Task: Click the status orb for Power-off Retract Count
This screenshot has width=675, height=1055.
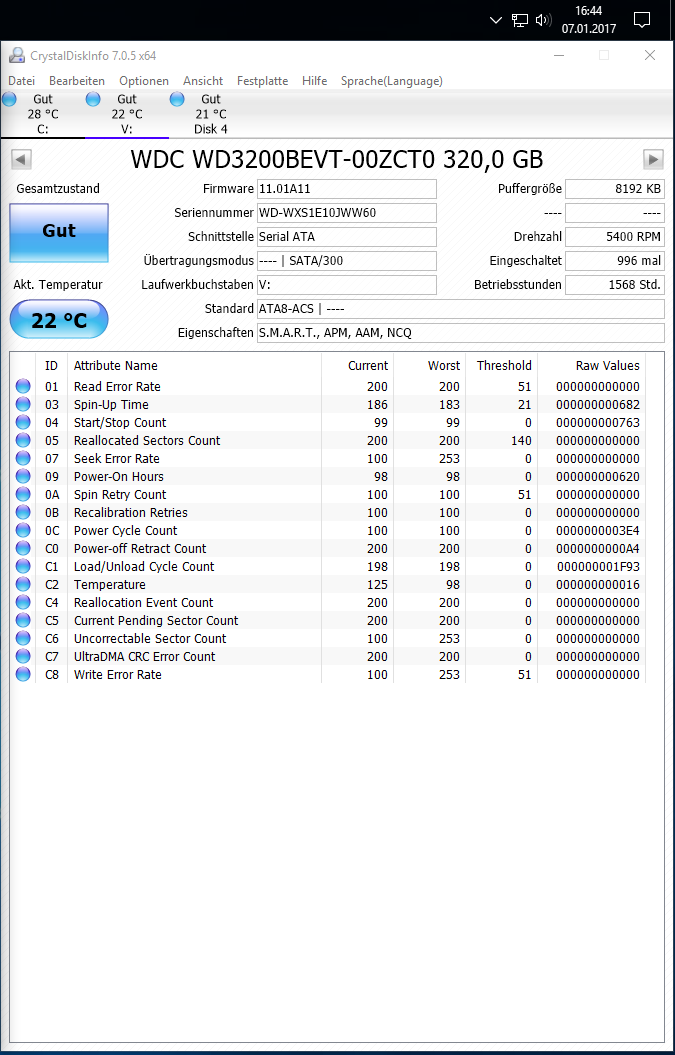Action: [x=24, y=548]
